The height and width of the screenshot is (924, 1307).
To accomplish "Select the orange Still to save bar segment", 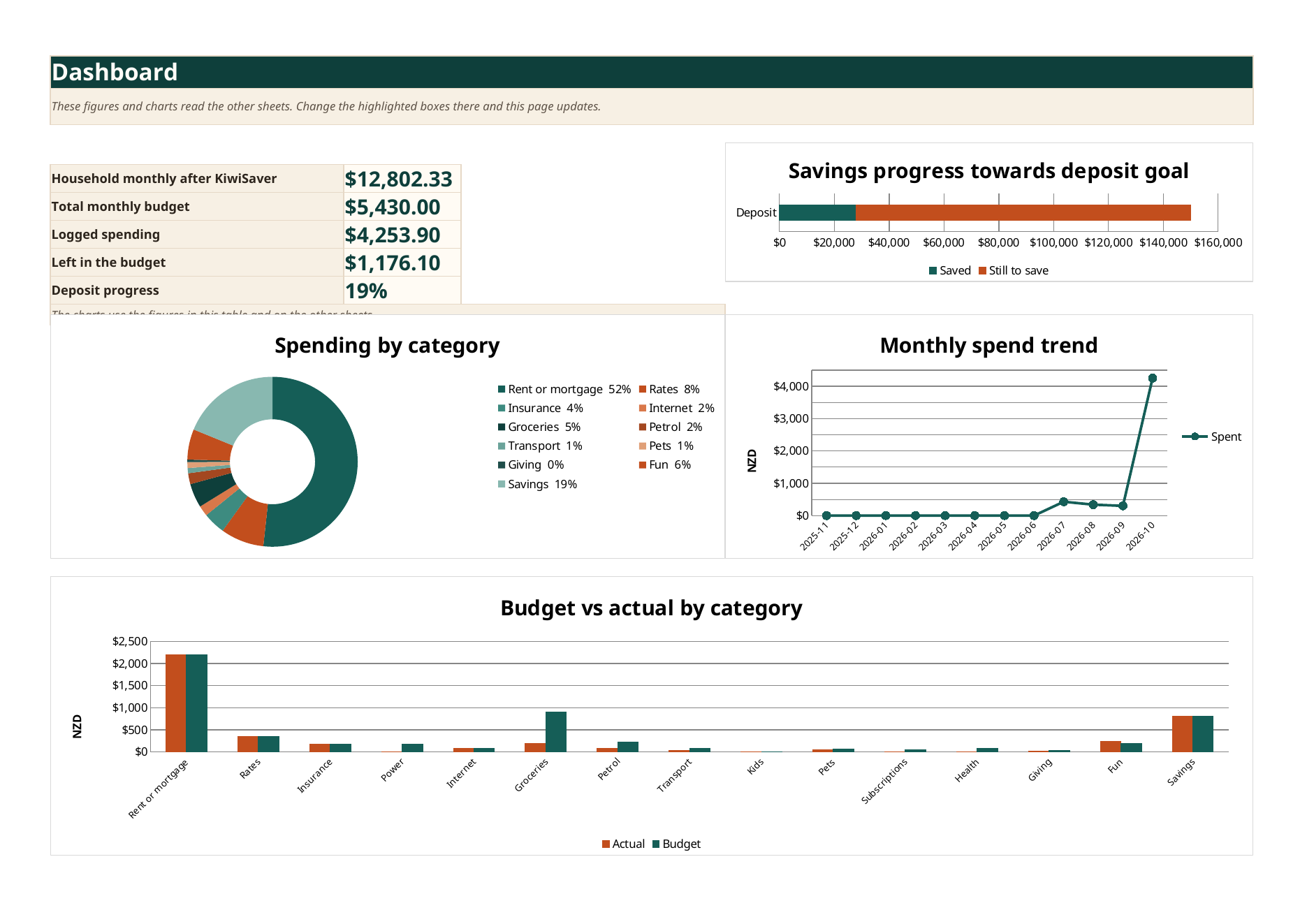I will pos(1023,212).
